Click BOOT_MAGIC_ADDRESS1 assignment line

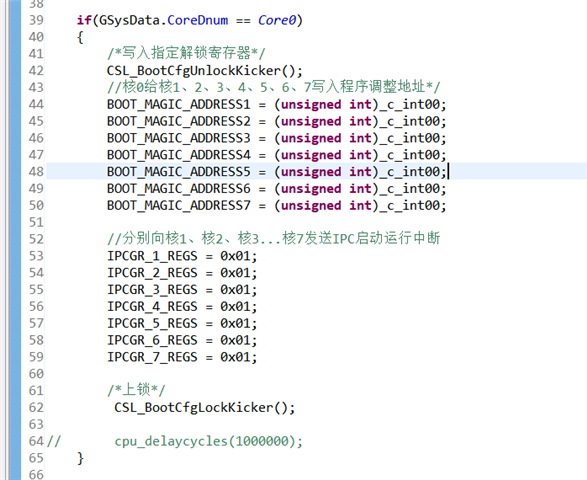tap(277, 104)
